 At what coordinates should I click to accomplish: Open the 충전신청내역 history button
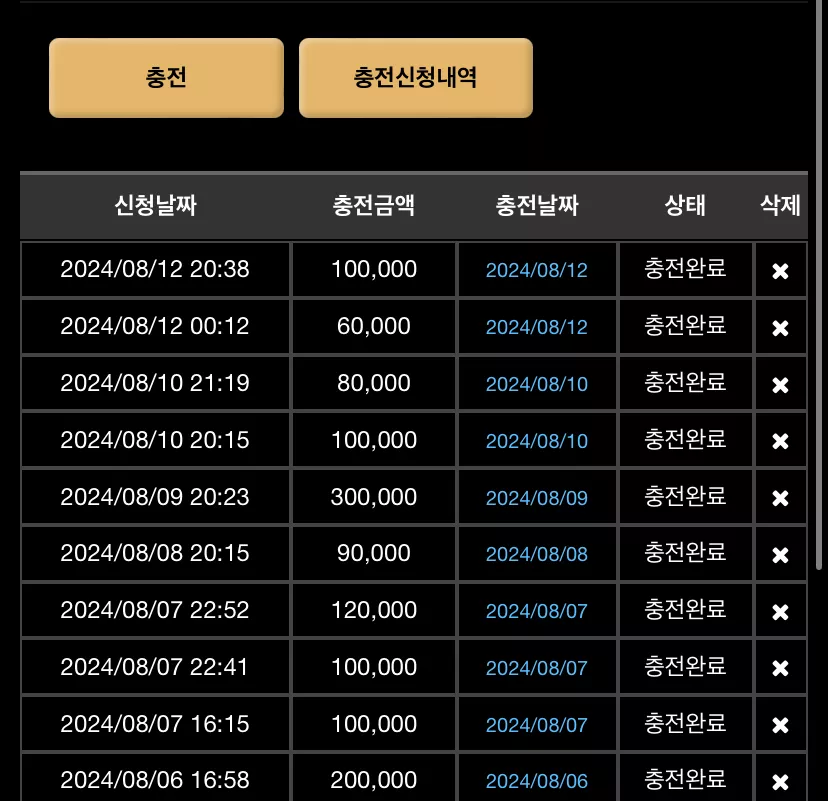(x=416, y=78)
